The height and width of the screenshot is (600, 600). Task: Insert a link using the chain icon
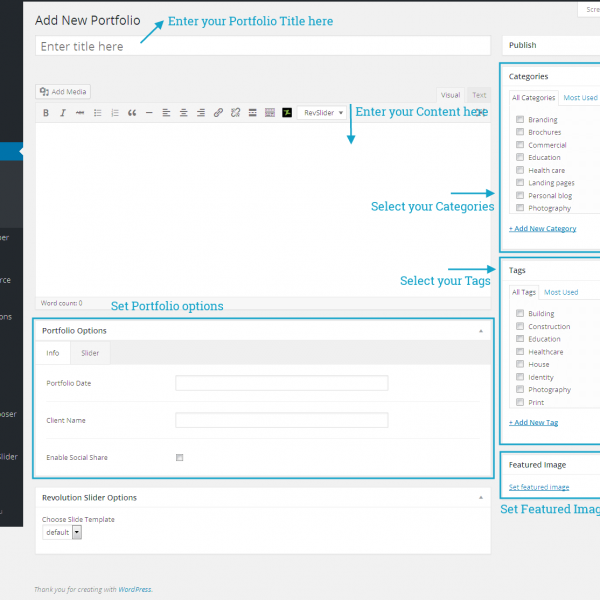[x=218, y=113]
